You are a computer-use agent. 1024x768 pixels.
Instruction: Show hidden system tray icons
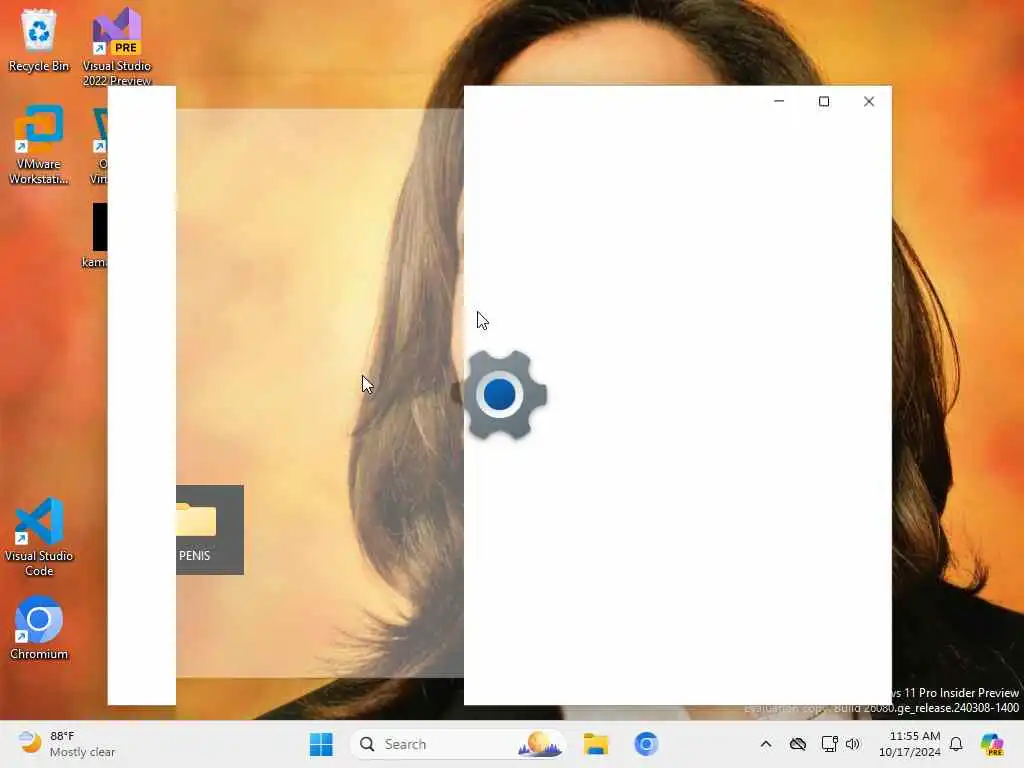766,744
